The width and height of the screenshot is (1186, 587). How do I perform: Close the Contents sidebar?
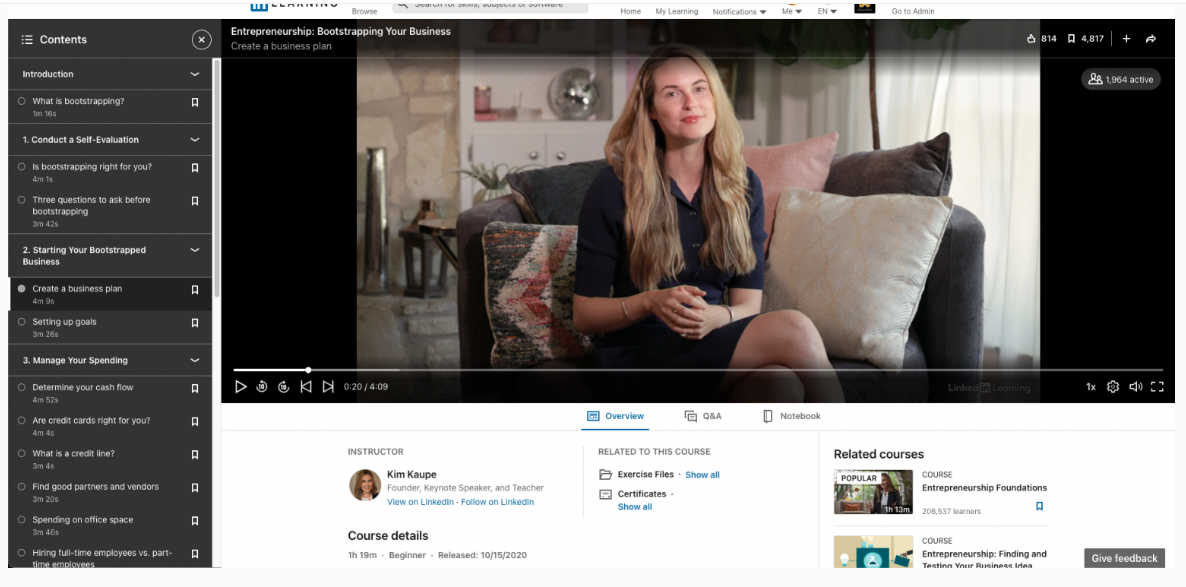click(x=201, y=40)
